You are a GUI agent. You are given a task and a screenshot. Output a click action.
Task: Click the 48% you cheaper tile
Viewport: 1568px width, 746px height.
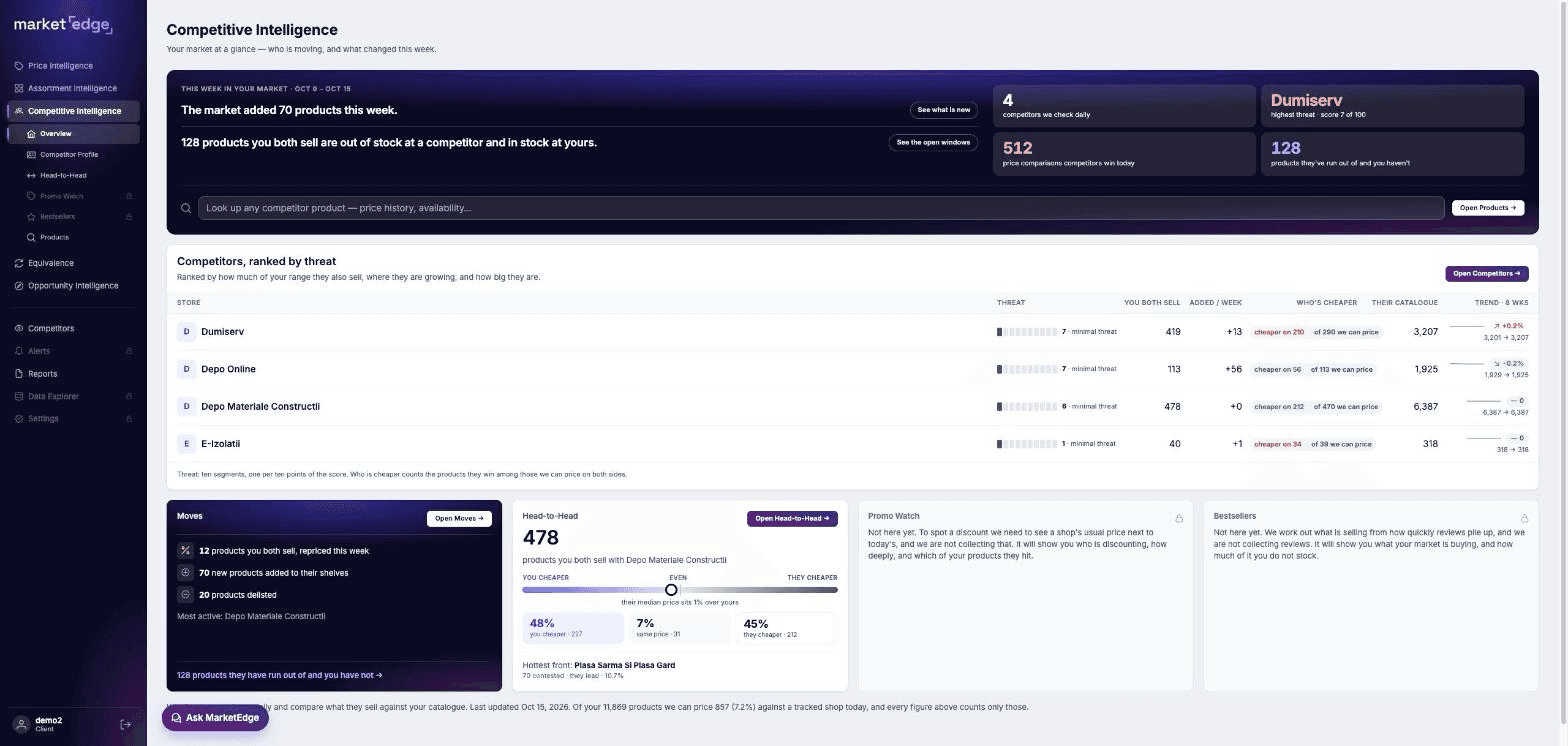coord(573,628)
